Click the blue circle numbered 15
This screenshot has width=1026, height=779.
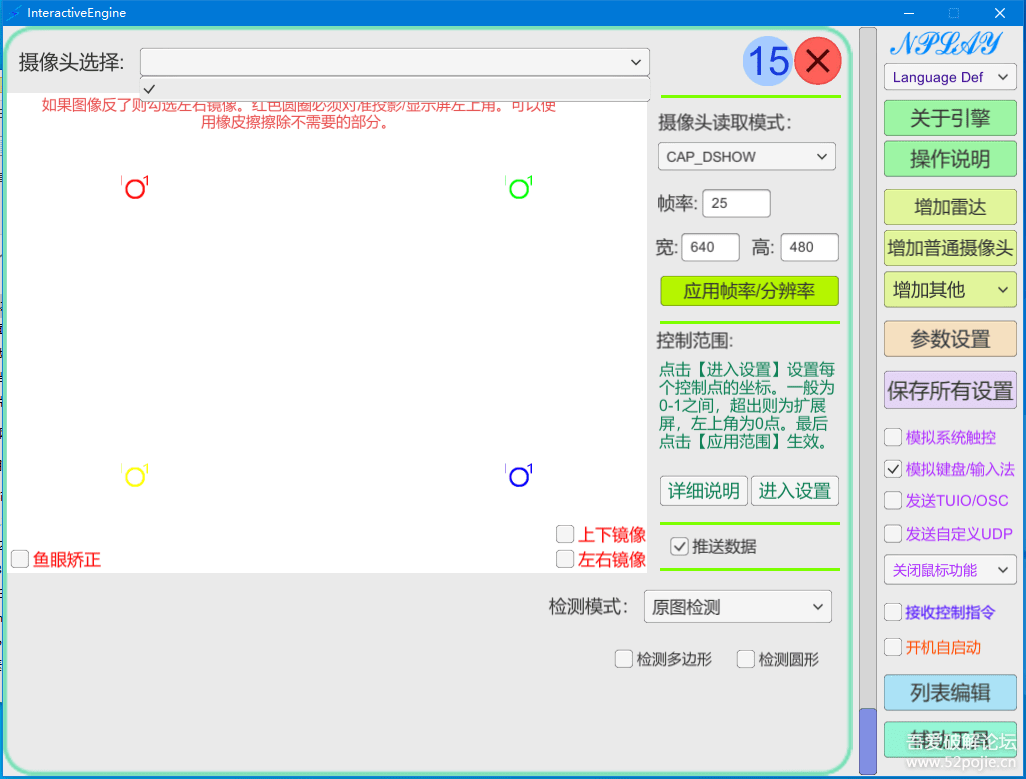pyautogui.click(x=767, y=62)
